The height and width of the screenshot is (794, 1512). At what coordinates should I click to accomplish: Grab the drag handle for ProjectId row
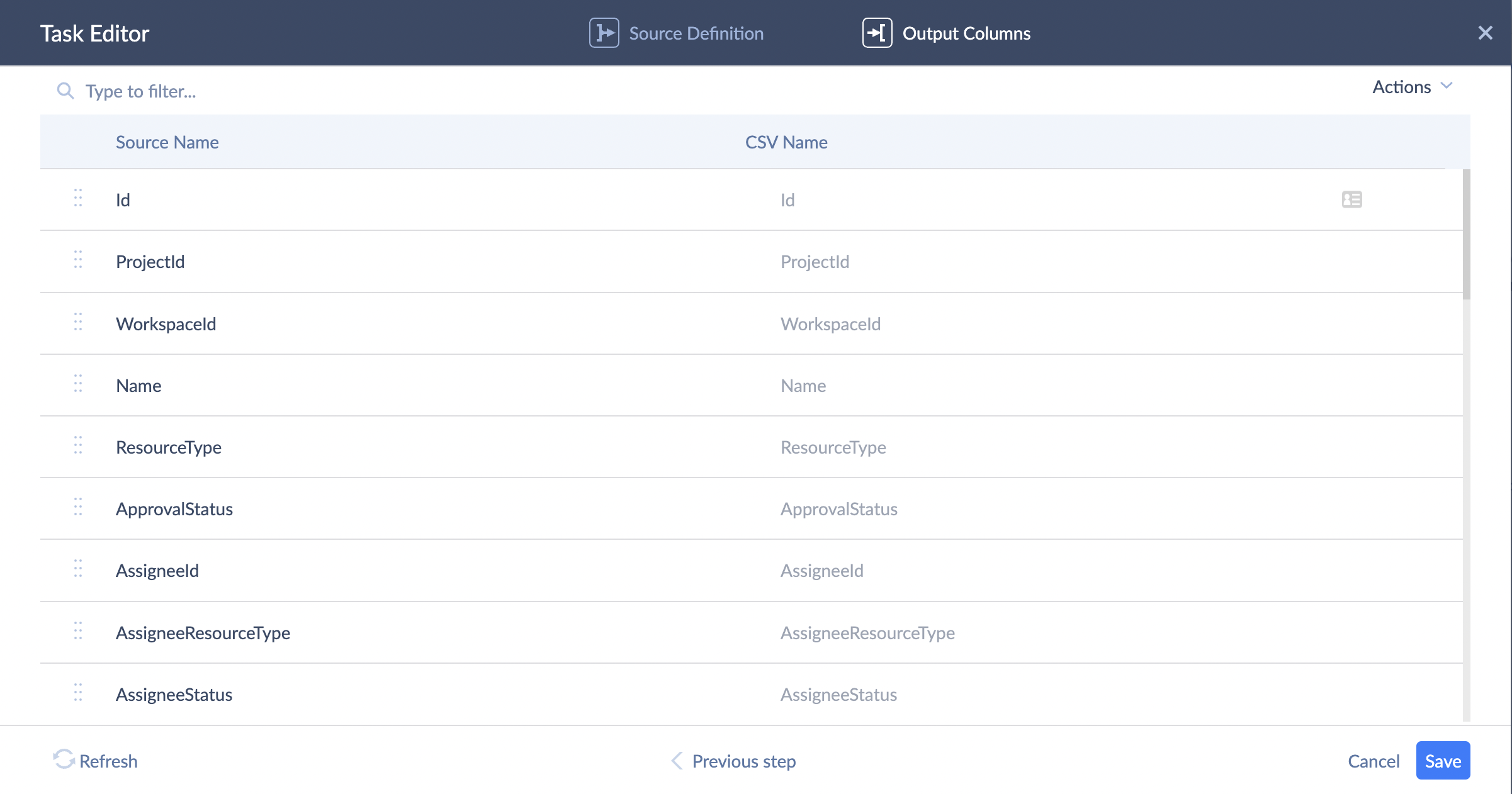(78, 260)
